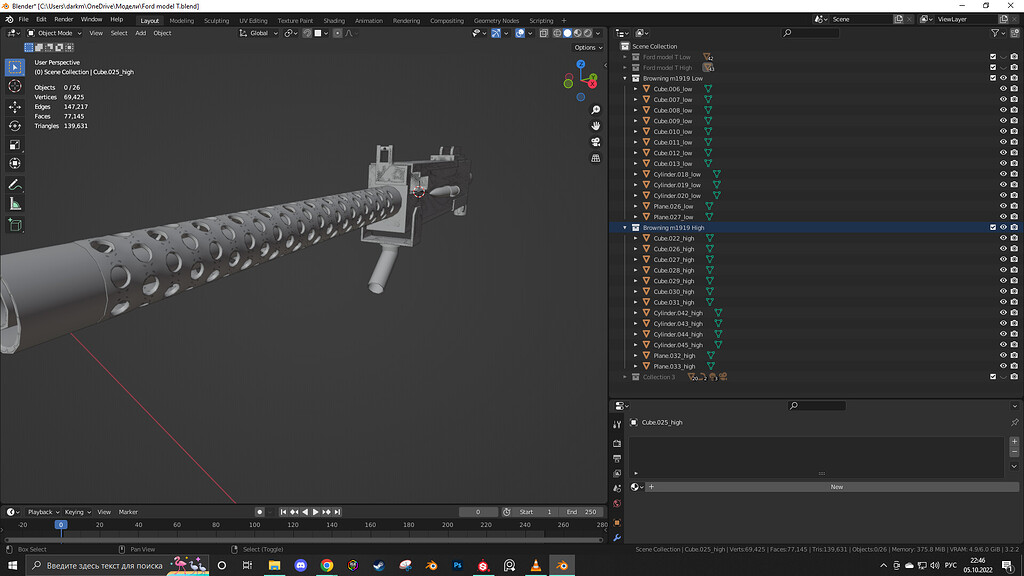
Task: Switch viewport to Wireframe shading
Action: click(x=557, y=33)
